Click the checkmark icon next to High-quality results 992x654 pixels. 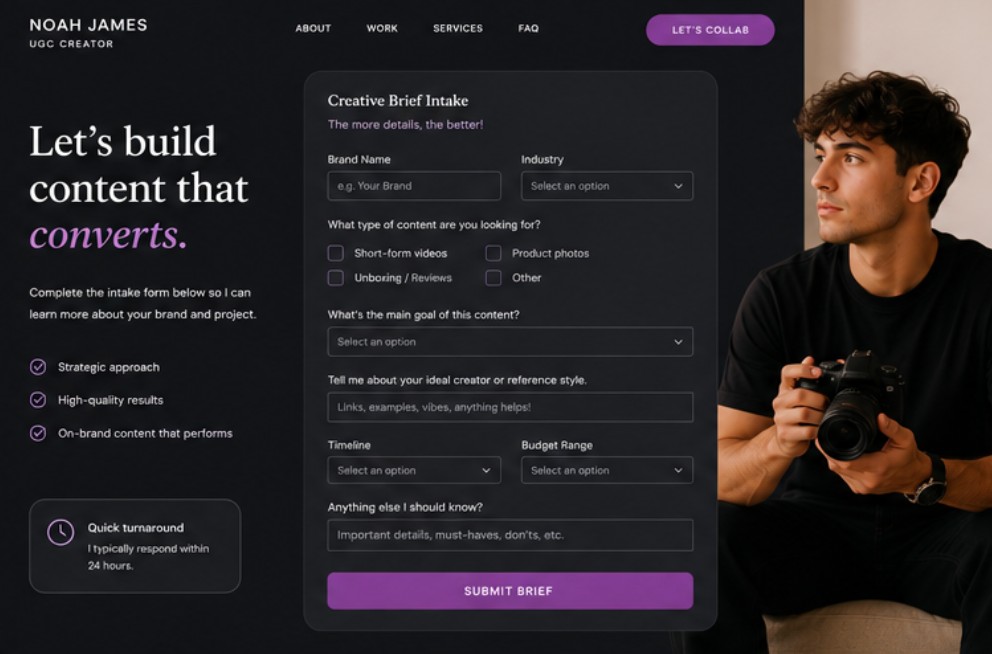click(x=38, y=400)
